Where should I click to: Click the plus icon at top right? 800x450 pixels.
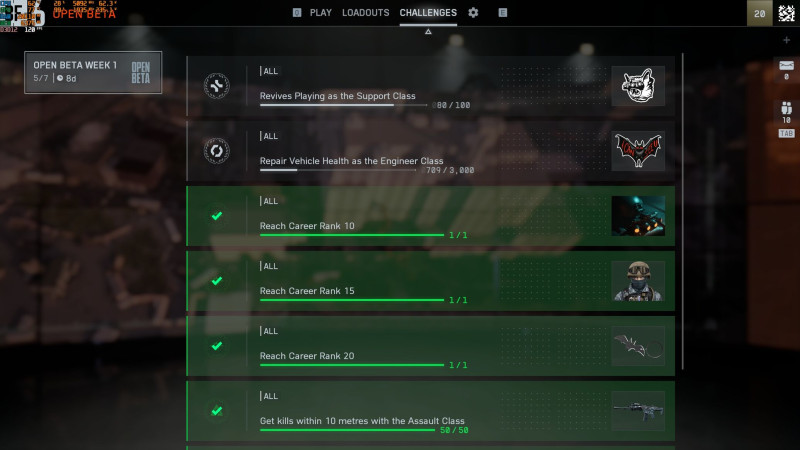[786, 40]
